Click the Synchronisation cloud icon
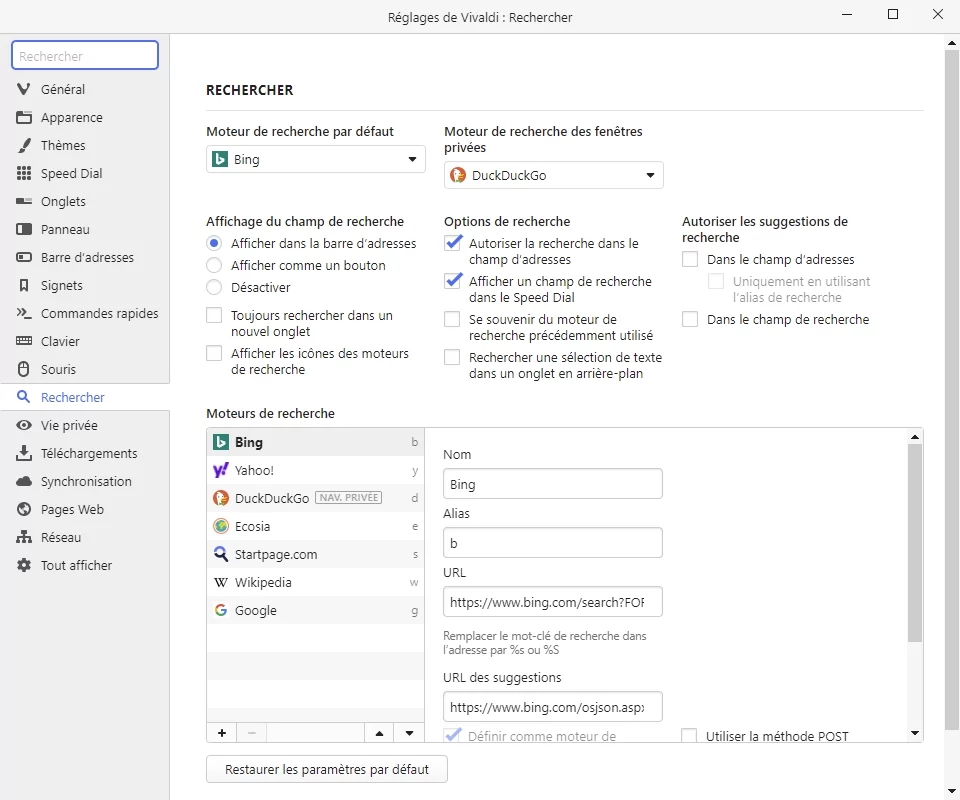 (23, 482)
